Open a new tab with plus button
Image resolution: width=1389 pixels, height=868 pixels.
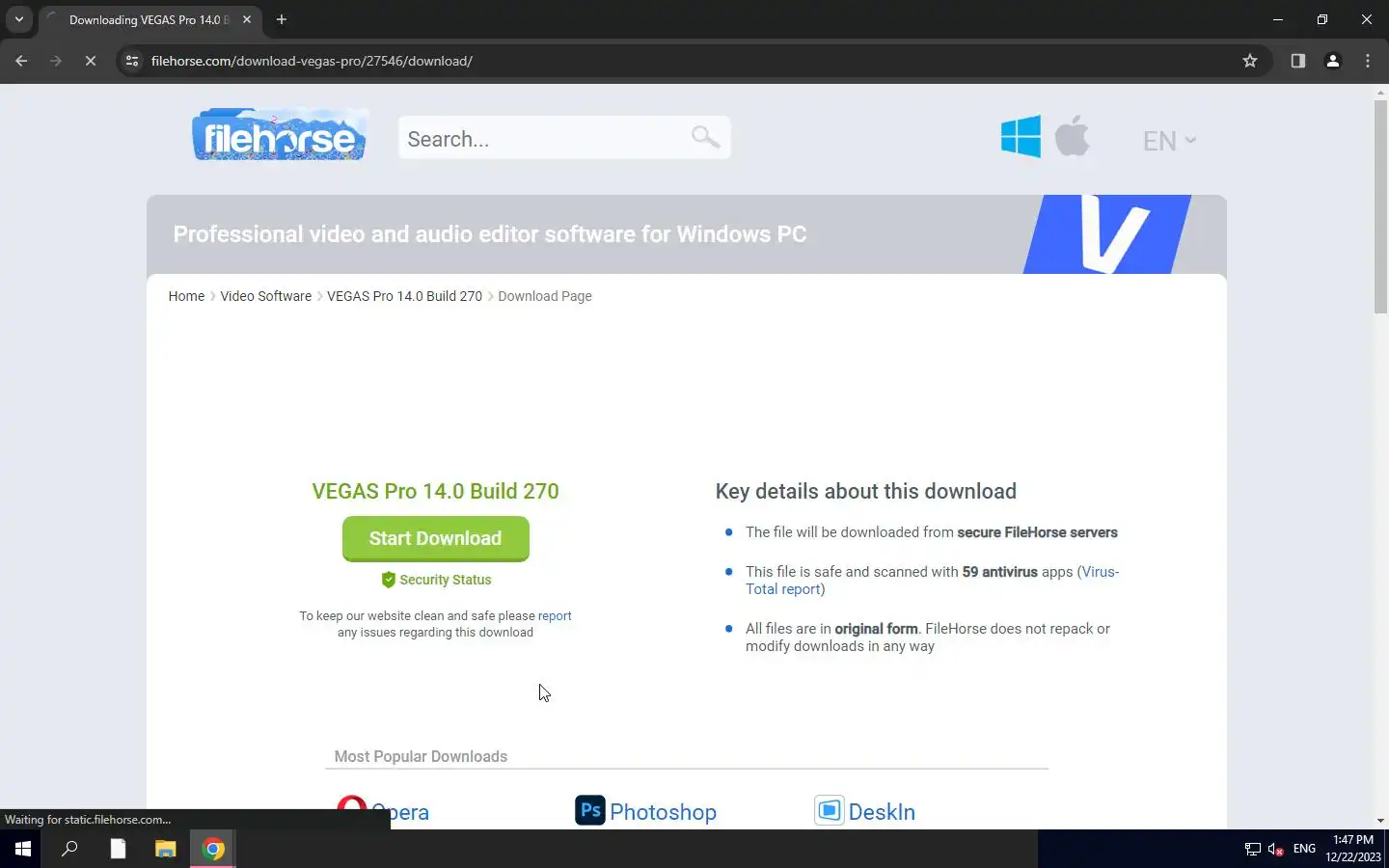coord(282,19)
